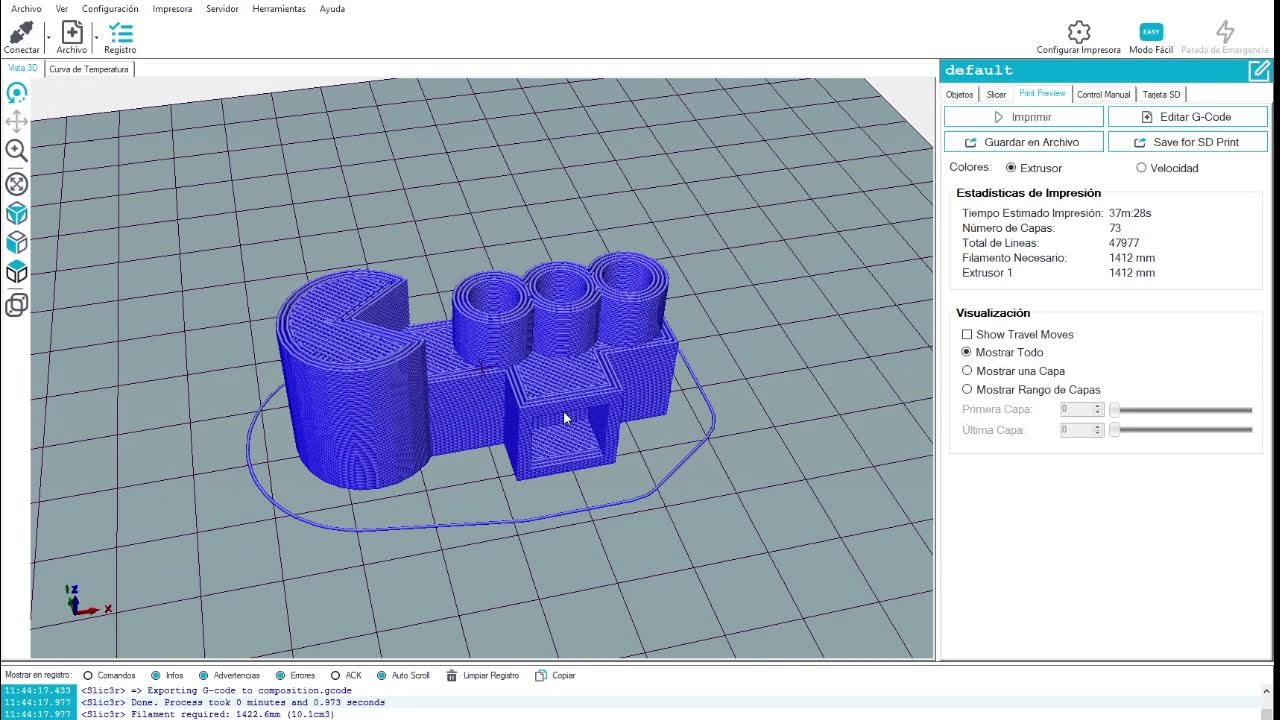Screen dimensions: 1280x720
Task: Open the Ayuda menu
Action: (332, 9)
